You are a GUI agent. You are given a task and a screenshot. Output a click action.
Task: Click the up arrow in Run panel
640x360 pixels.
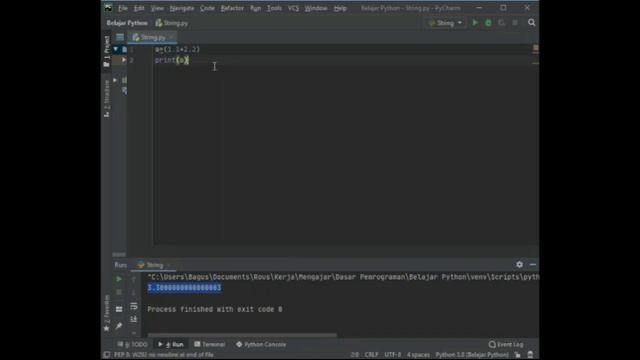coord(133,279)
